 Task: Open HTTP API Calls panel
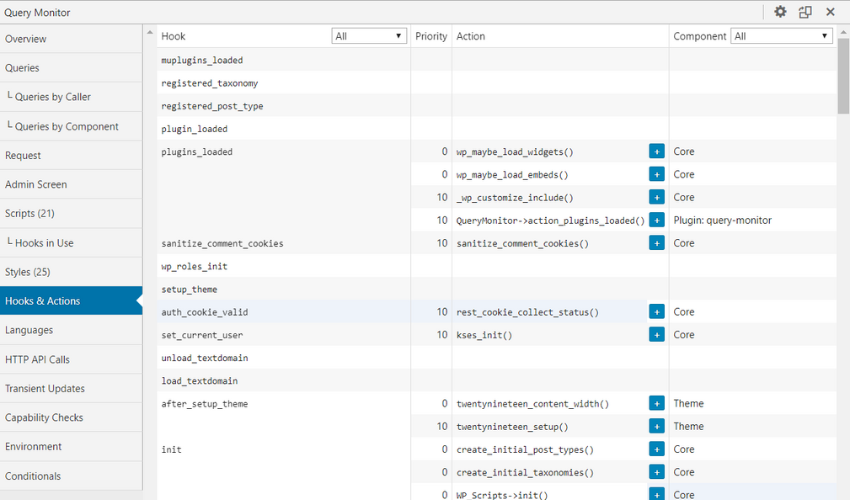coord(71,360)
